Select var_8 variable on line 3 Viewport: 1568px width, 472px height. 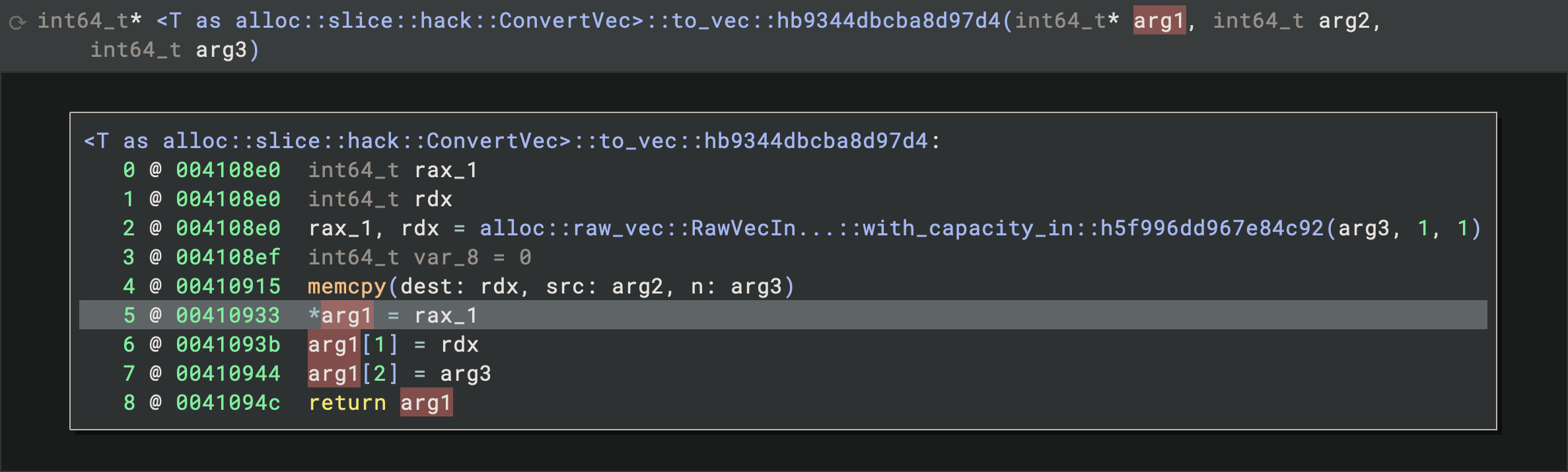(x=446, y=258)
